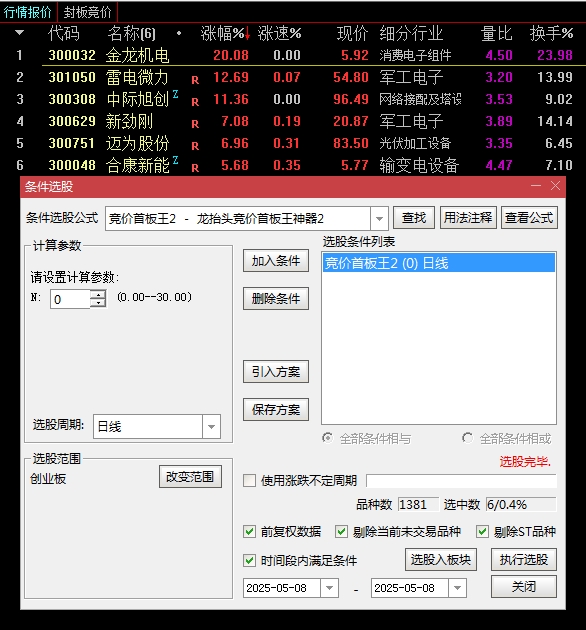The height and width of the screenshot is (630, 586).
Task: Click the spinner down arrow for parameter N
Action: pos(98,303)
